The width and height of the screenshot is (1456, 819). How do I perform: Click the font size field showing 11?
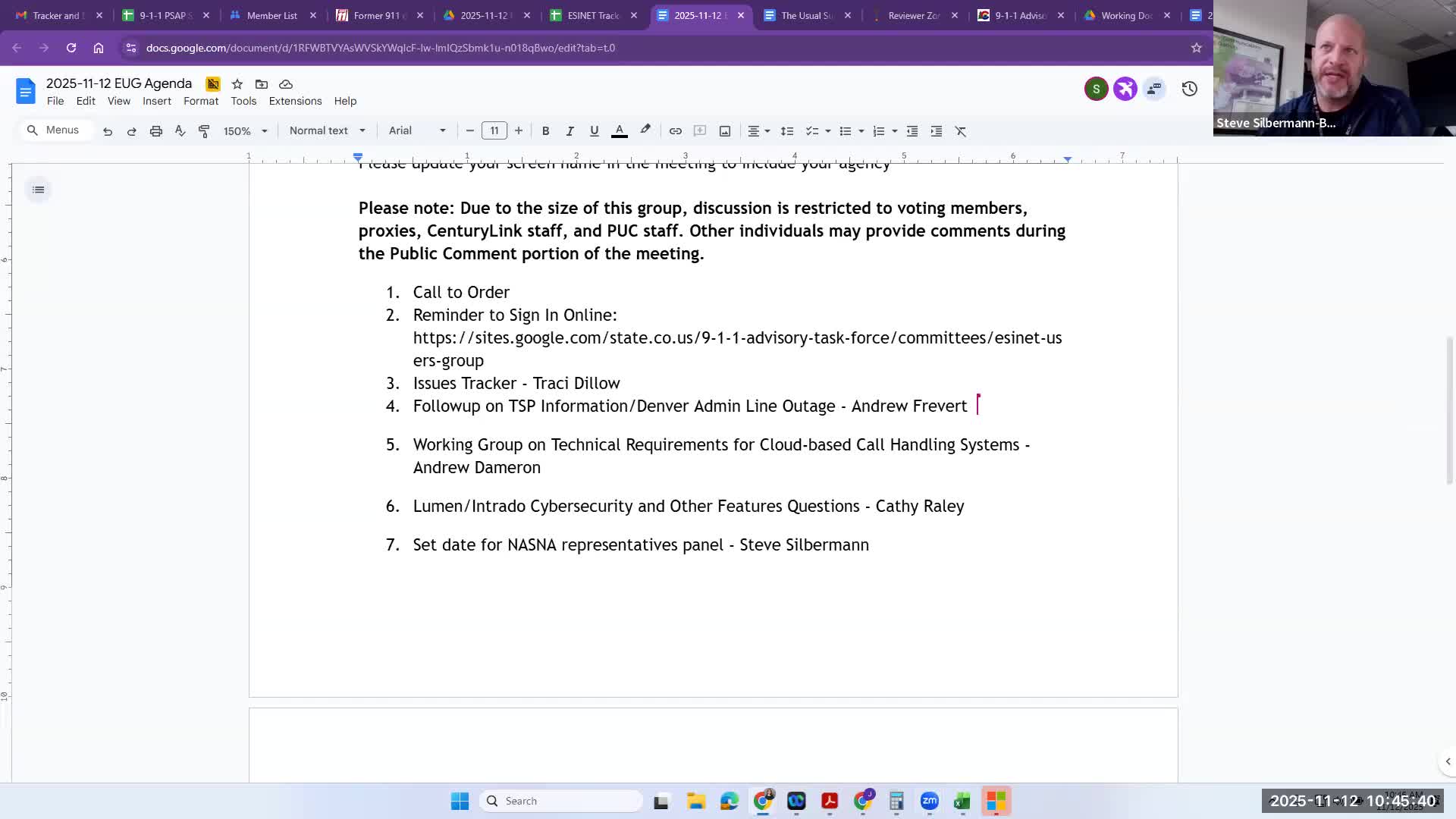point(494,130)
